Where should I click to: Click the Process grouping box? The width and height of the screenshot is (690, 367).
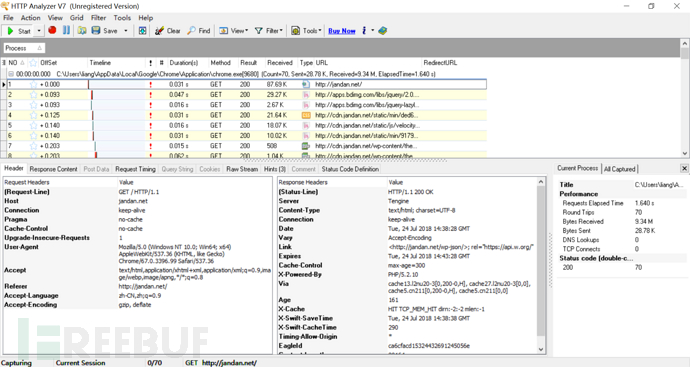point(24,48)
